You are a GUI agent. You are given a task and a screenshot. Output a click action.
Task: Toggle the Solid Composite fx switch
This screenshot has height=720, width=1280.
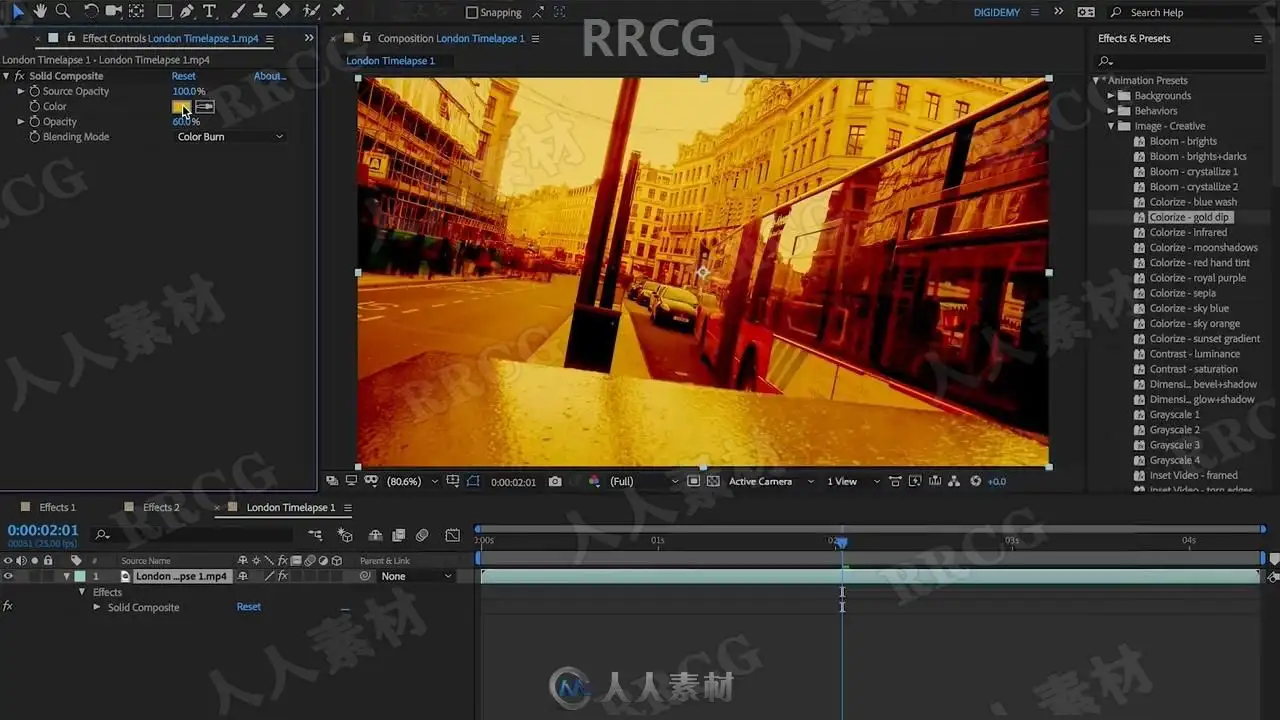tap(19, 76)
